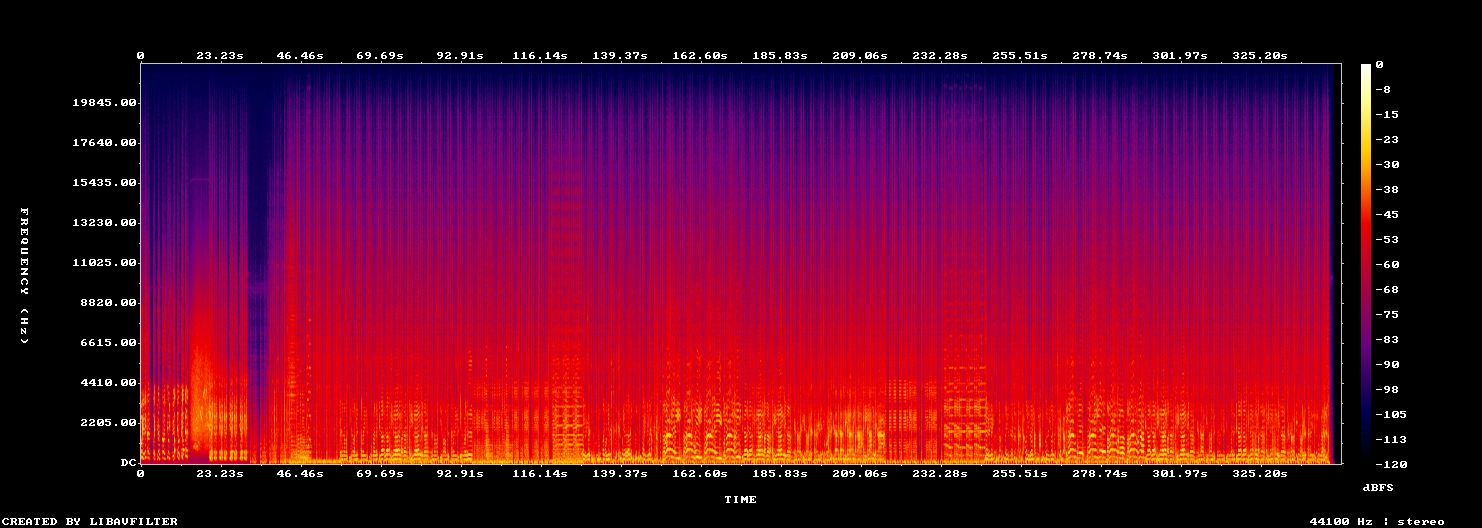Click 23.23s on the bottom time axis
This screenshot has height=528, width=1482.
coord(220,473)
